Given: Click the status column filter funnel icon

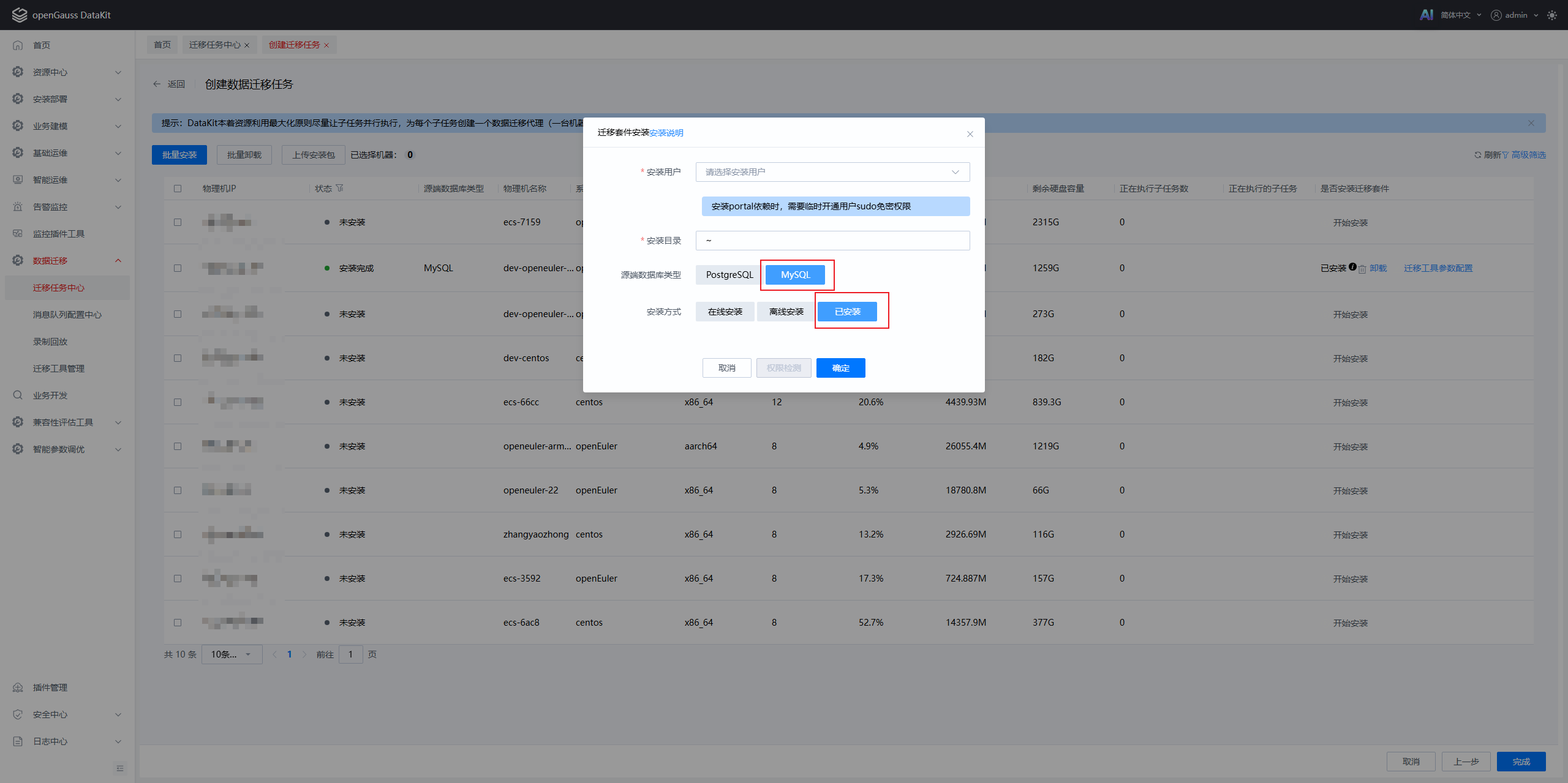Looking at the screenshot, I should coord(339,188).
